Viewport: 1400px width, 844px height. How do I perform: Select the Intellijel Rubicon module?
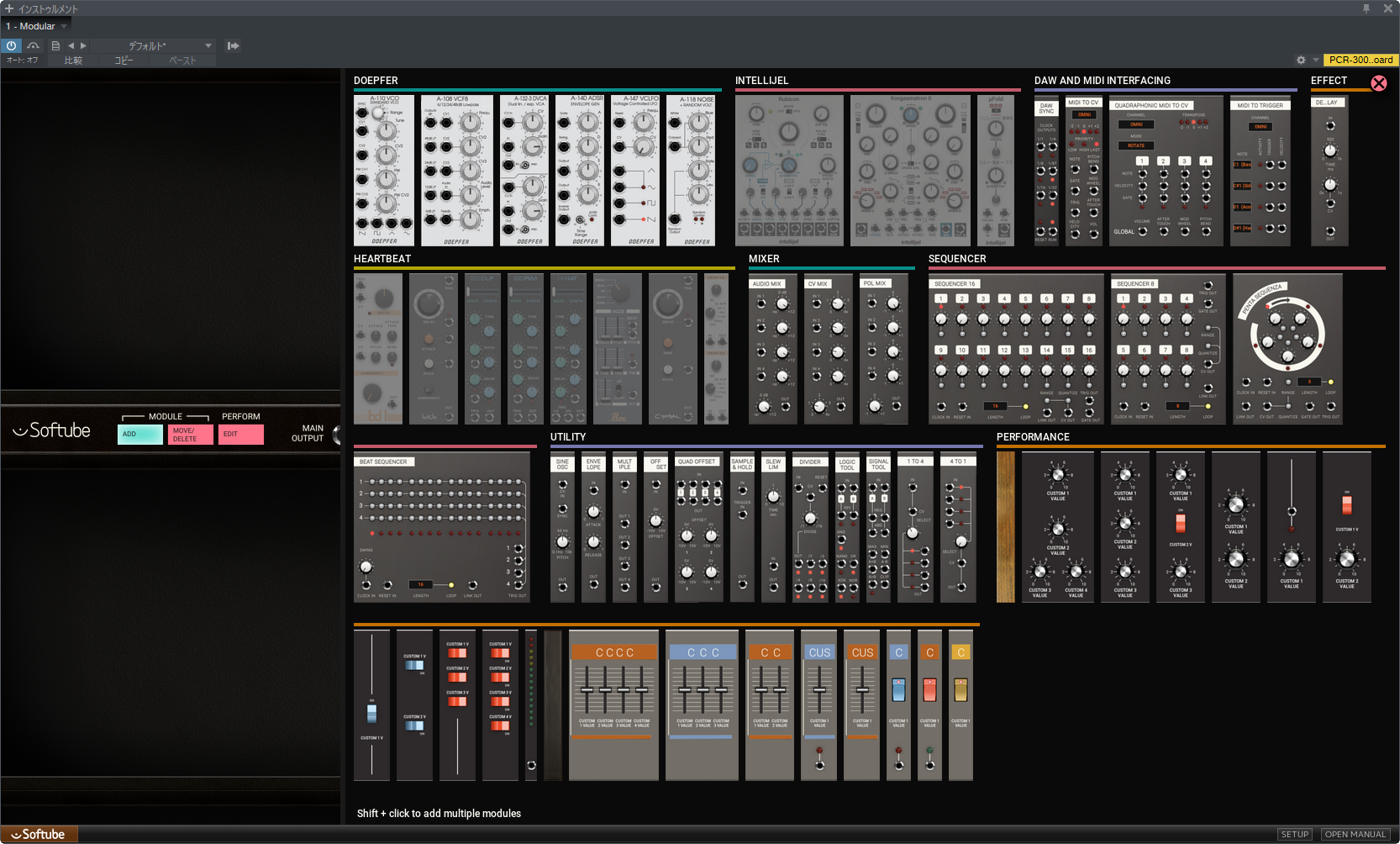pos(789,171)
